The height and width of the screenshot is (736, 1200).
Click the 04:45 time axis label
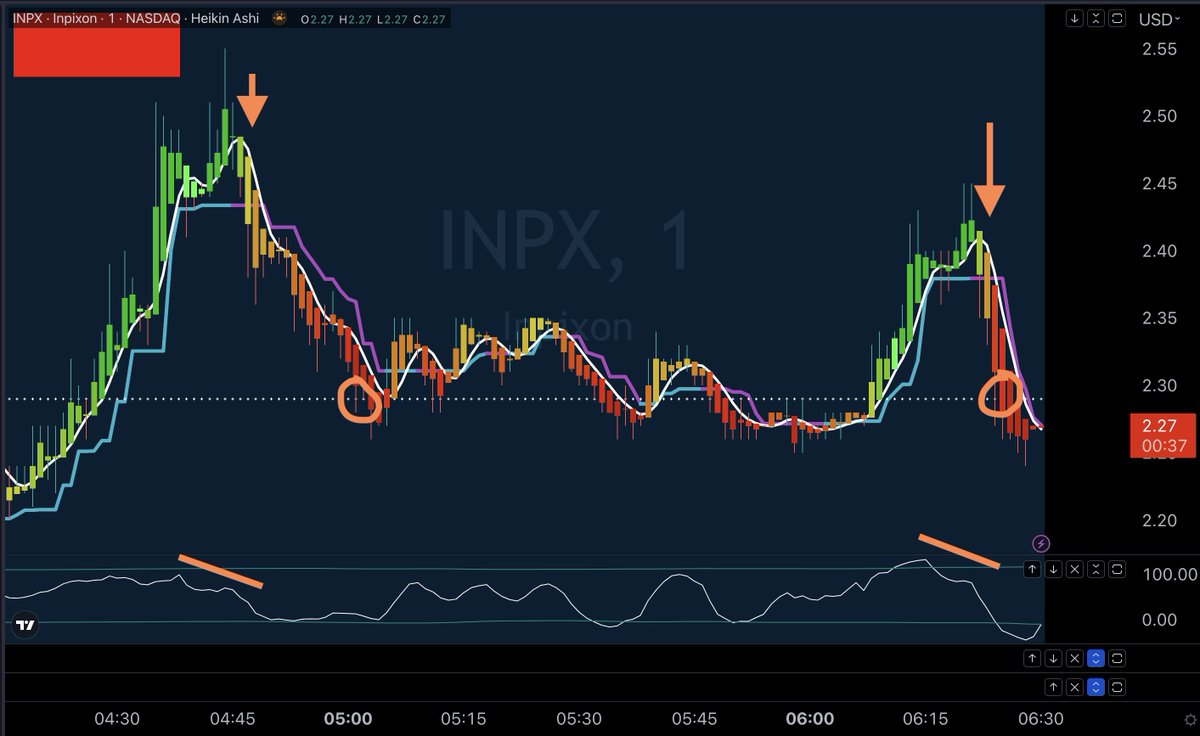233,718
